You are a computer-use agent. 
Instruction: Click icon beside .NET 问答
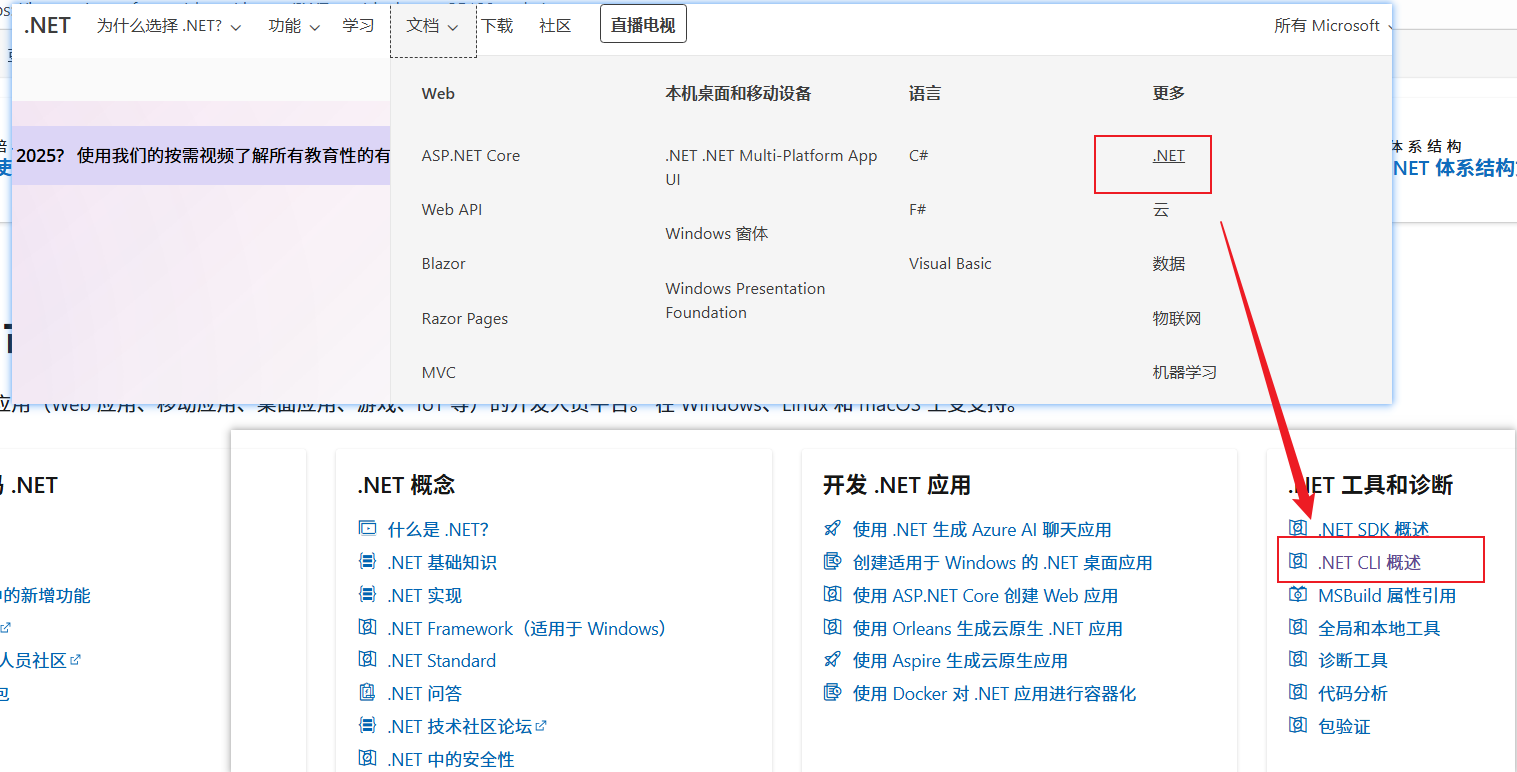click(367, 693)
